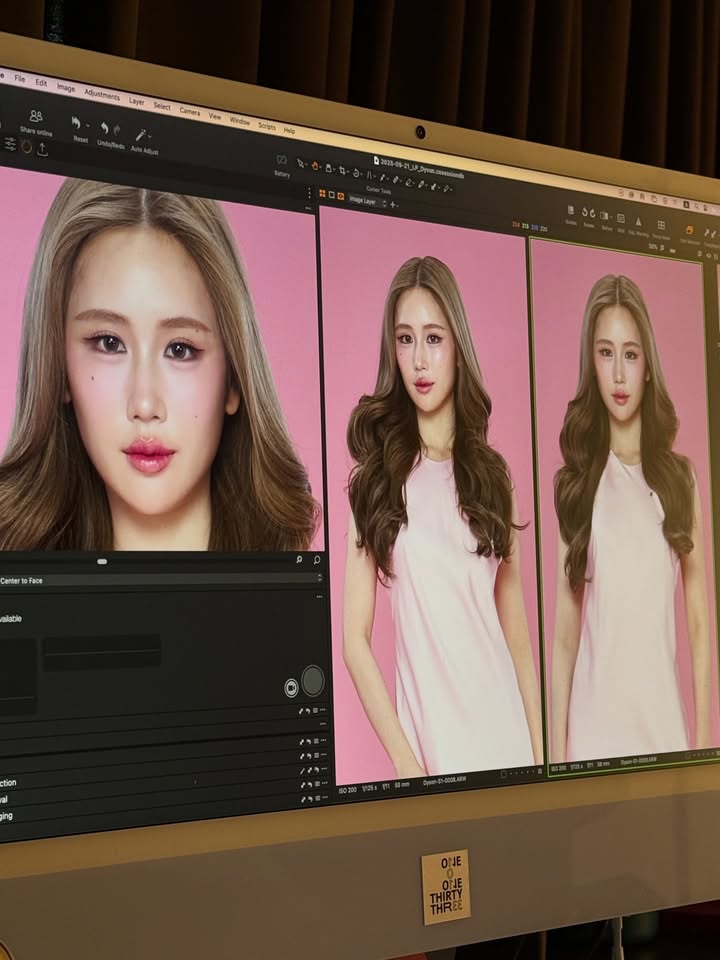
Task: Select the Loupe cursor tool
Action: (328, 168)
